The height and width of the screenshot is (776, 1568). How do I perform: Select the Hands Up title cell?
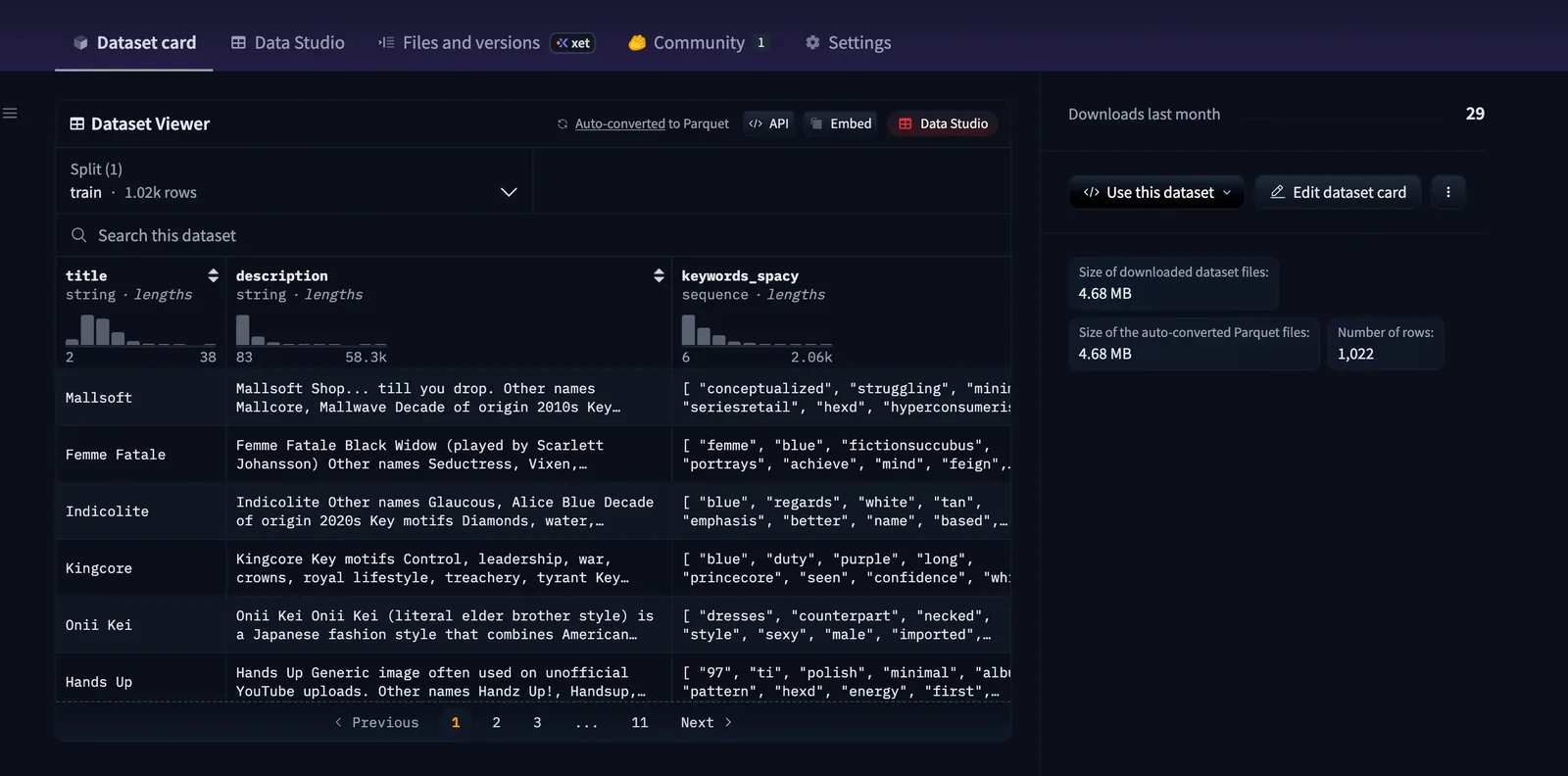click(x=141, y=679)
